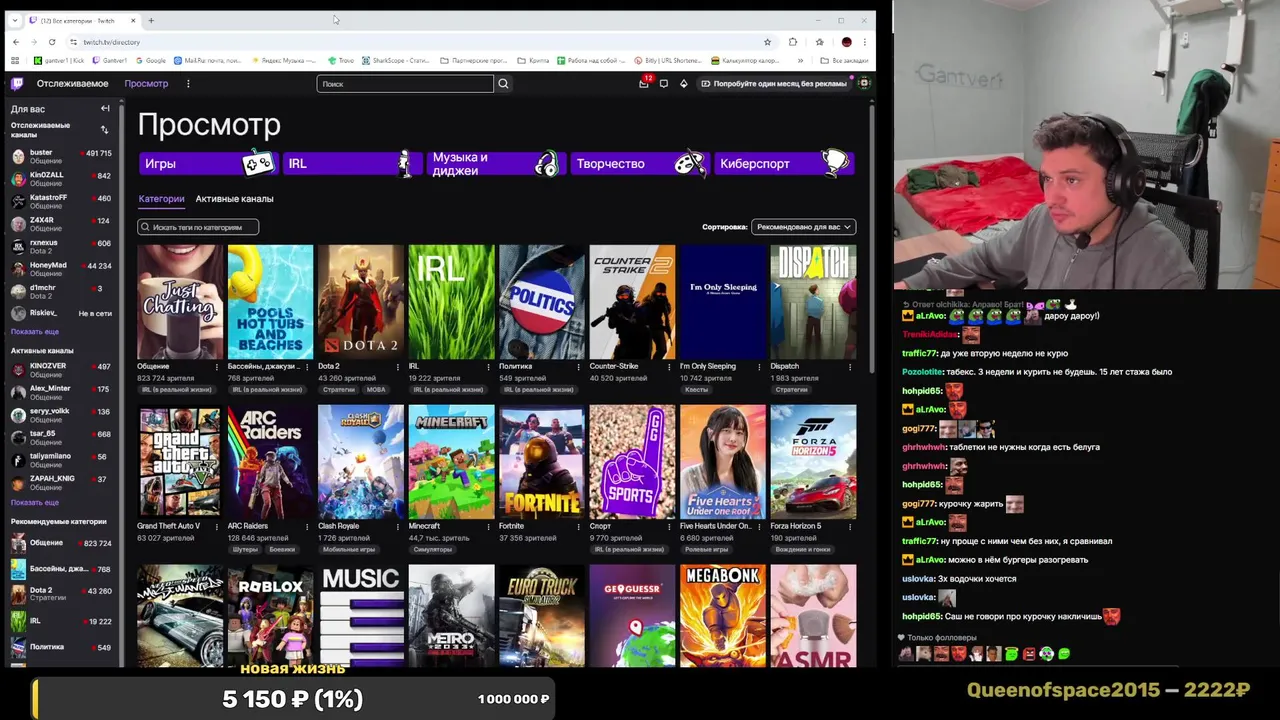The width and height of the screenshot is (1280, 720).
Task: Open the Minecraft category thumbnail
Action: click(451, 462)
